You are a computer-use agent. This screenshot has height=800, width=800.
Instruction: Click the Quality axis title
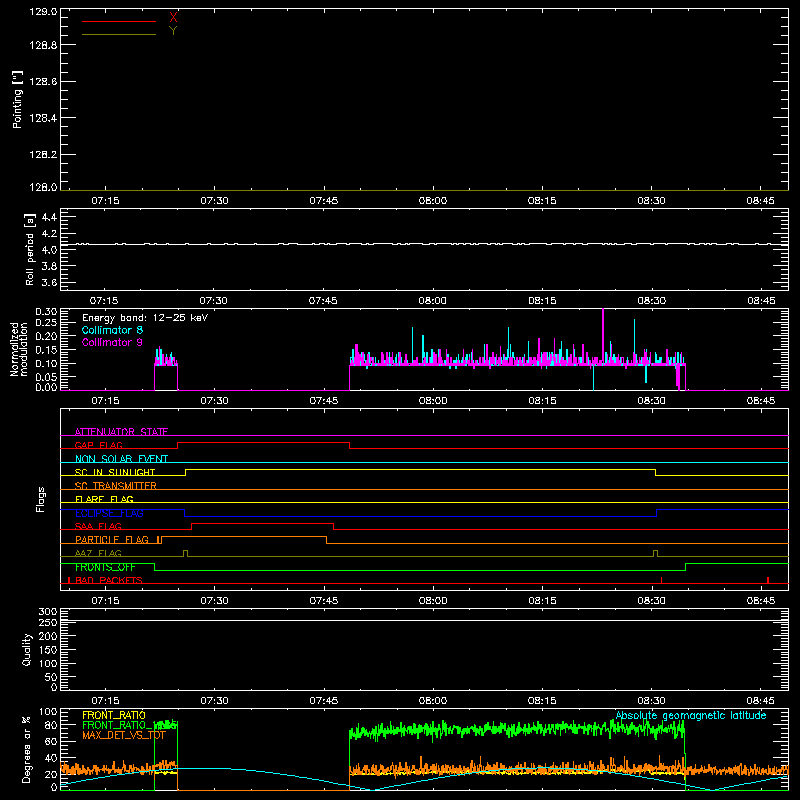pos(27,649)
